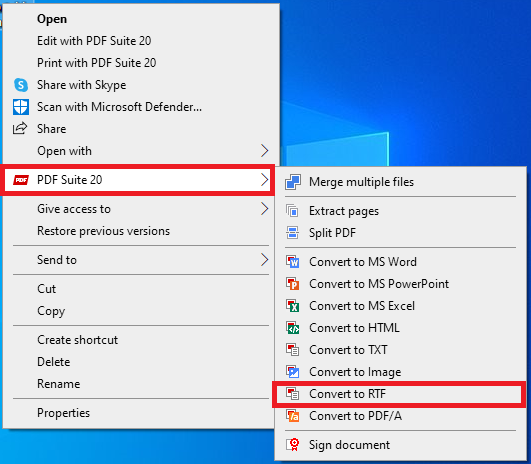Click the Skype icon beside Share with Skype
The image size is (531, 464).
coord(21,85)
